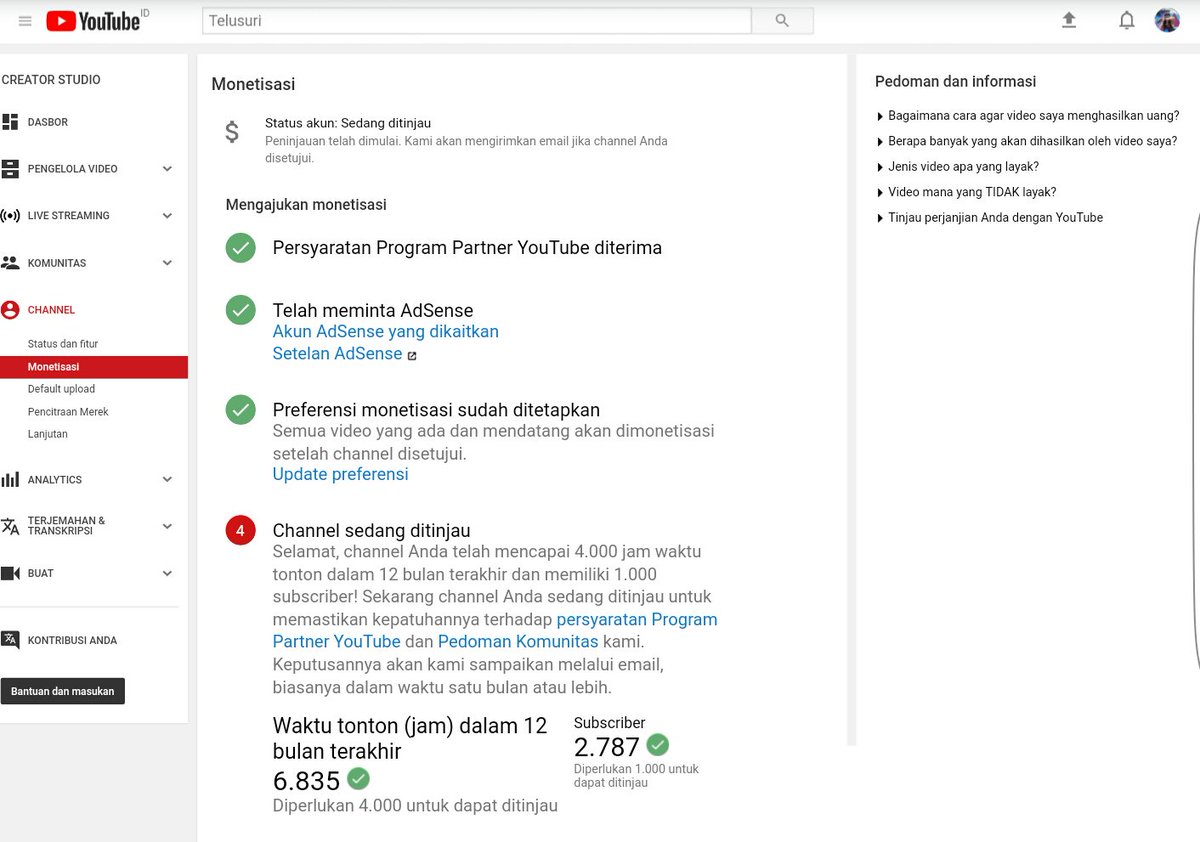The width and height of the screenshot is (1200, 842).
Task: Click the search magnifier button
Action: (x=782, y=21)
